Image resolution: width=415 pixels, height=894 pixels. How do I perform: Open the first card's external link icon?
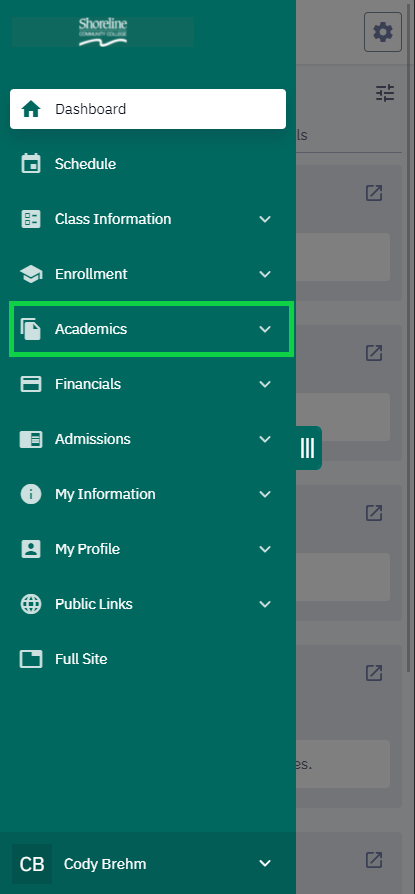(x=374, y=193)
